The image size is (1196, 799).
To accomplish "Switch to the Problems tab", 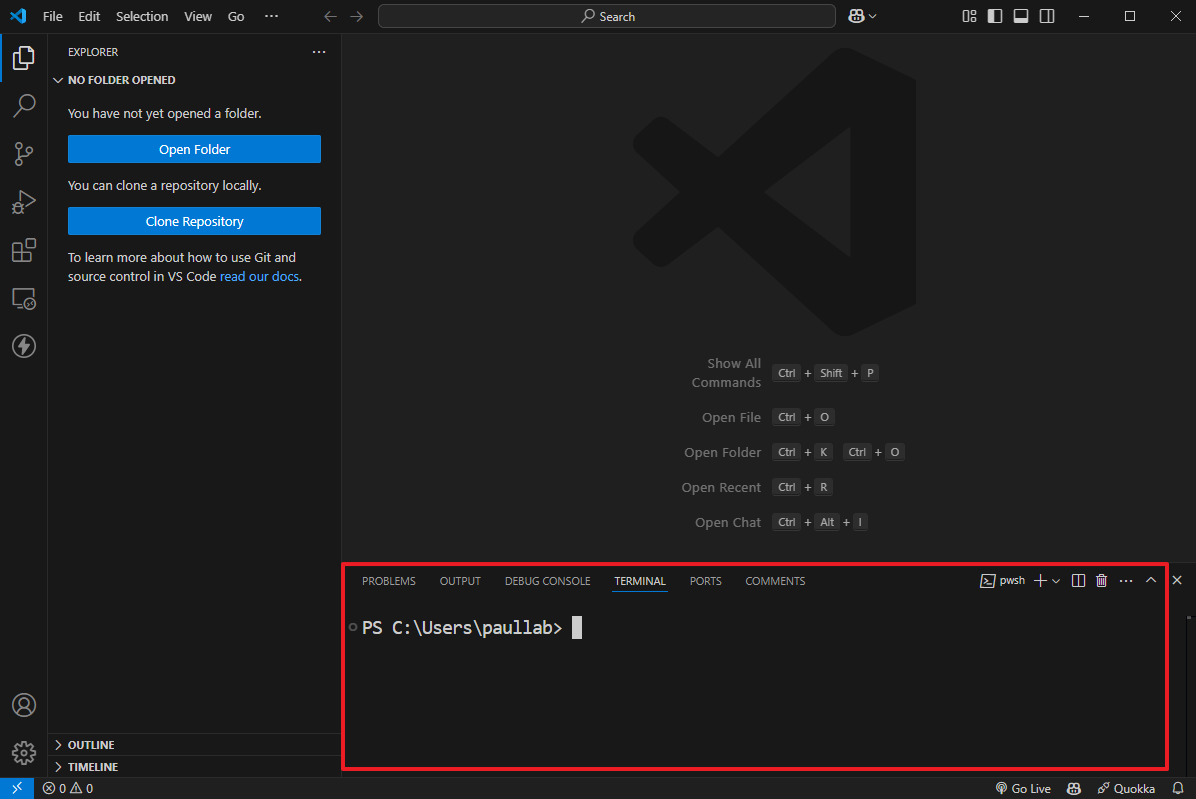I will click(388, 581).
